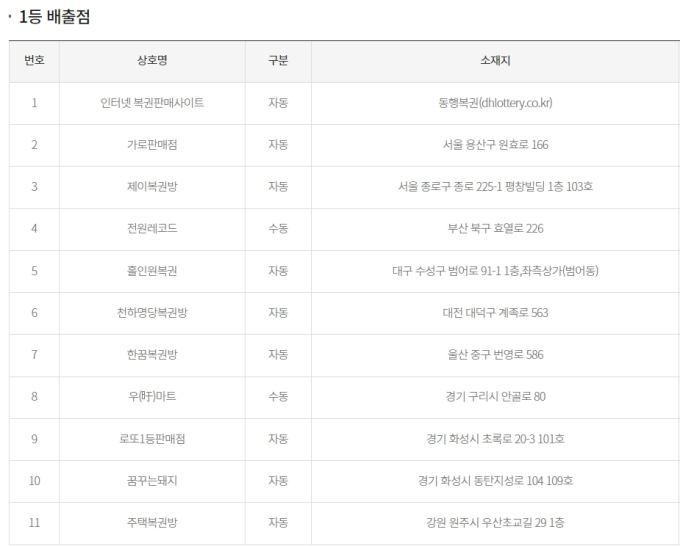Click the 소재지 column header
680x546 pixels.
(x=495, y=60)
